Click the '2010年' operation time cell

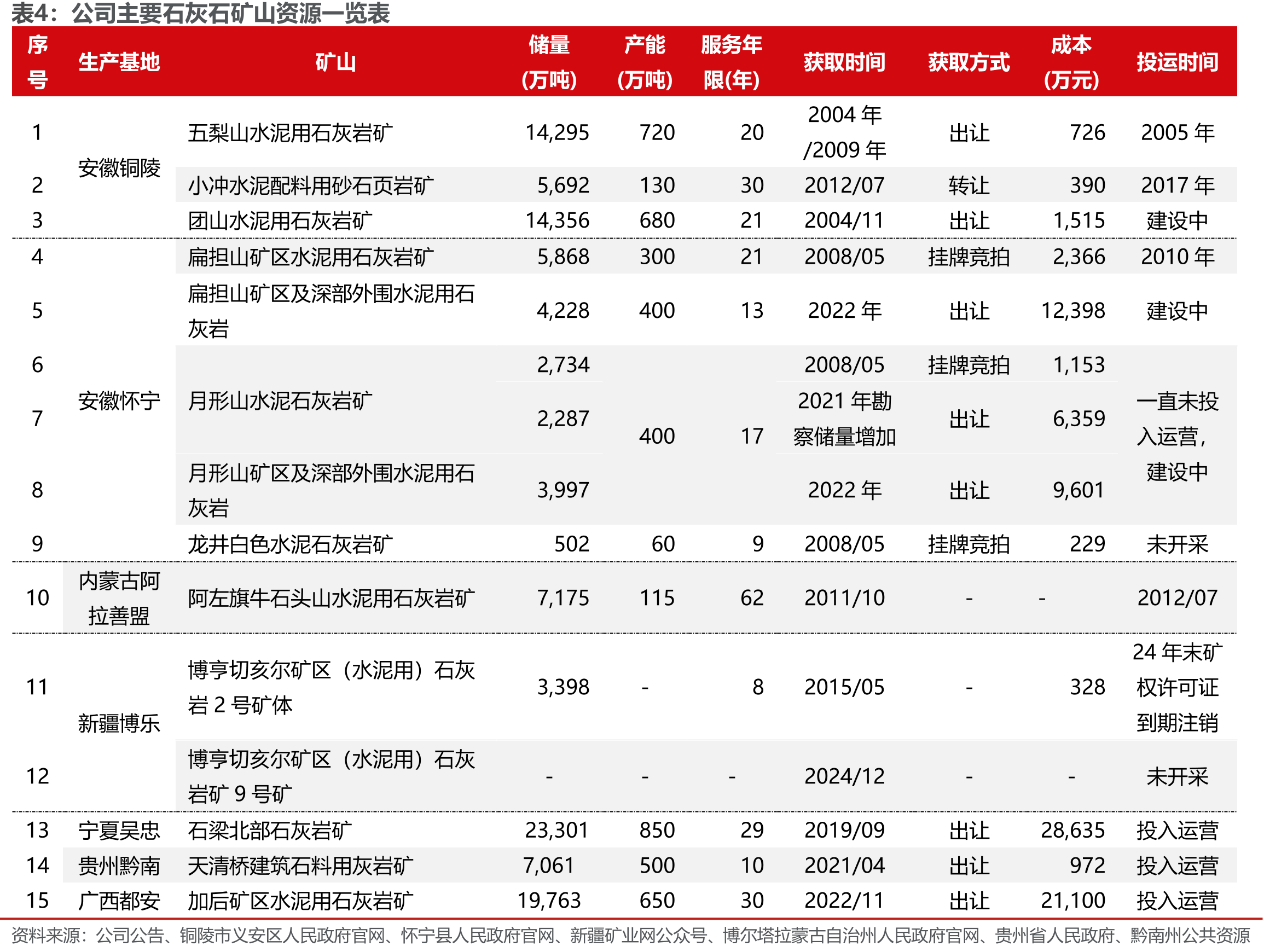pos(1177,257)
